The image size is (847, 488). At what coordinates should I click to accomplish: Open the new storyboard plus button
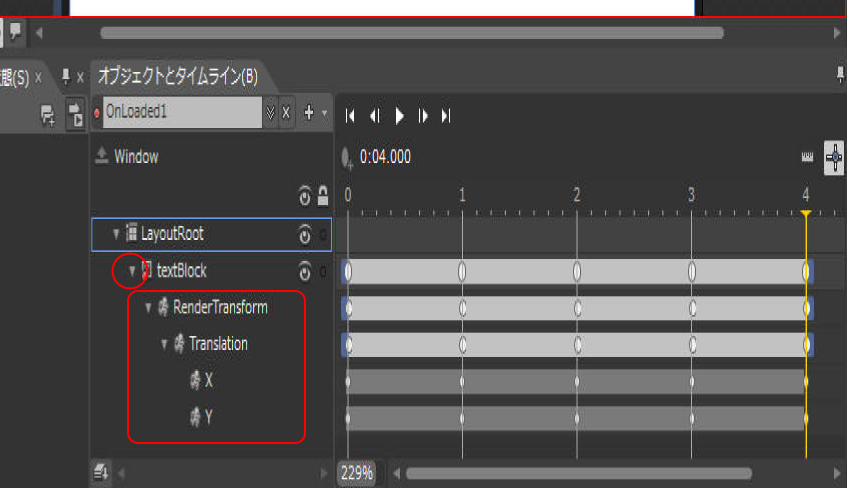click(x=308, y=112)
